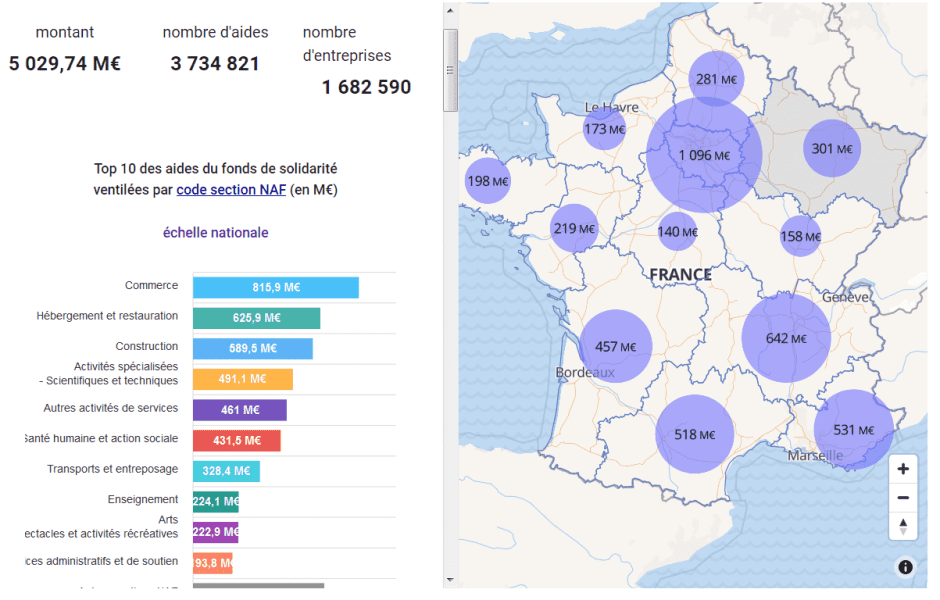Click the Construction bar 589,5 M€
This screenshot has height=600, width=940.
coord(253,349)
